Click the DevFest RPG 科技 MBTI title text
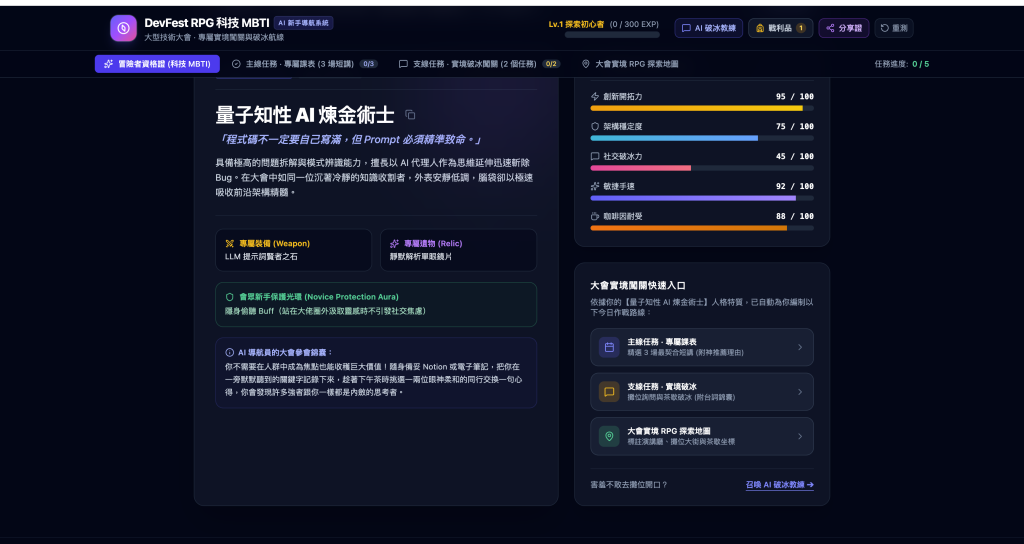 pyautogui.click(x=207, y=23)
